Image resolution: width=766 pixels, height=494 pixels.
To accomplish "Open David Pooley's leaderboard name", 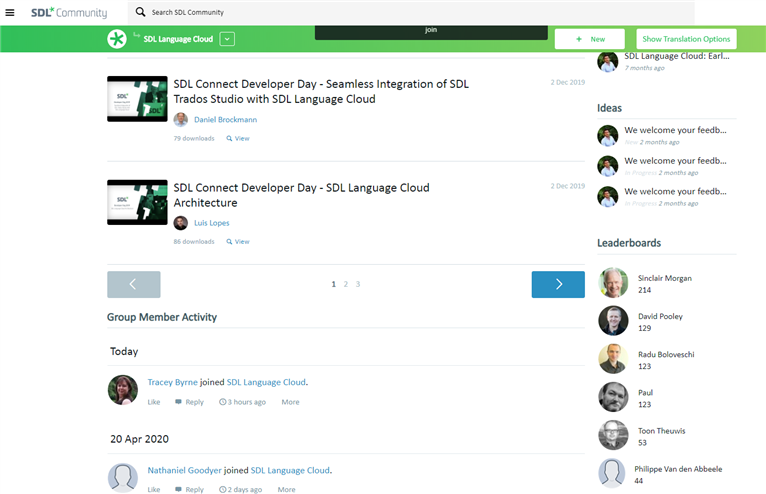I will coord(660,316).
